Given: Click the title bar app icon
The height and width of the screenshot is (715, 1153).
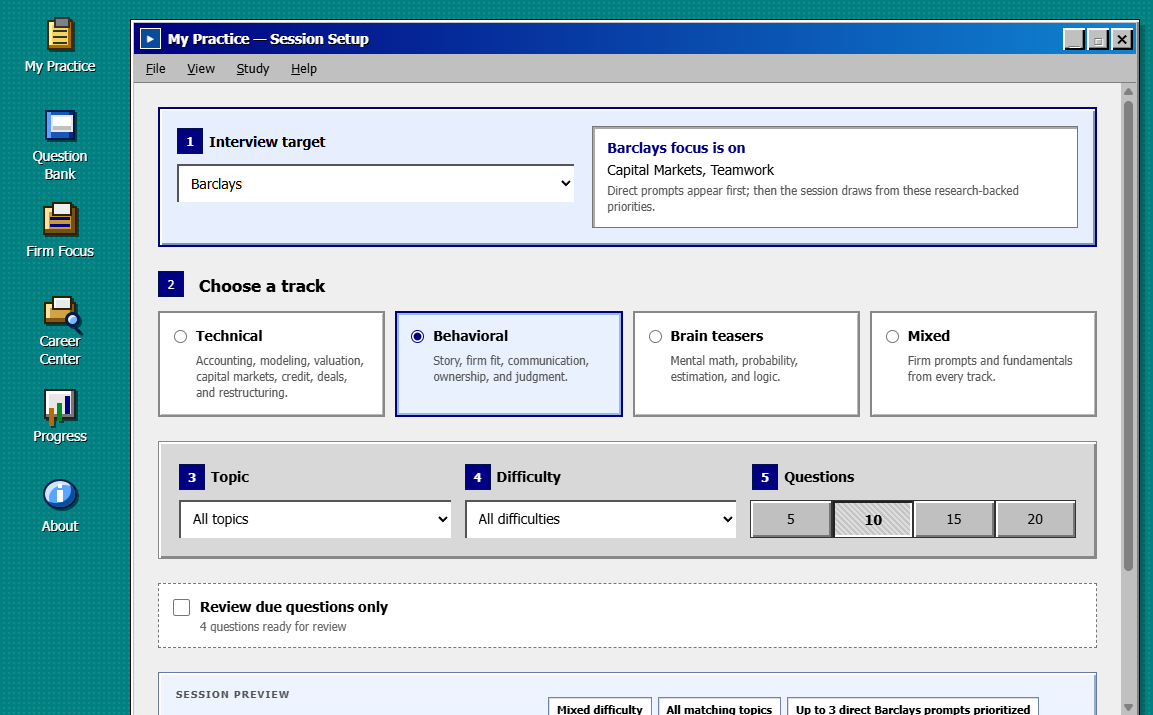Looking at the screenshot, I should 150,38.
